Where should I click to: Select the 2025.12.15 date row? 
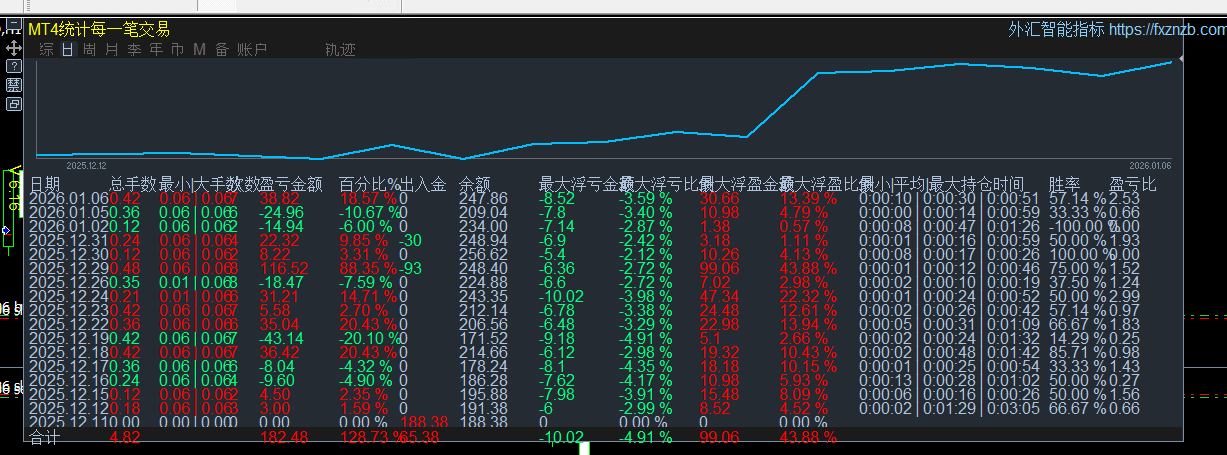tap(69, 395)
